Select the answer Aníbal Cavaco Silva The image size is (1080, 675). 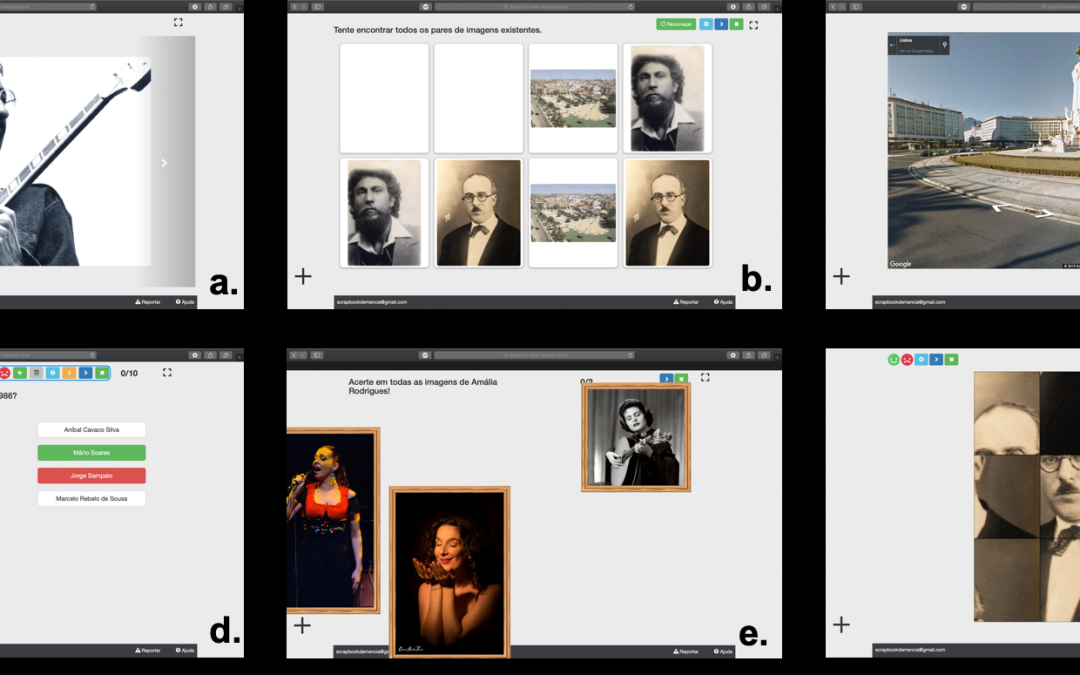92,430
